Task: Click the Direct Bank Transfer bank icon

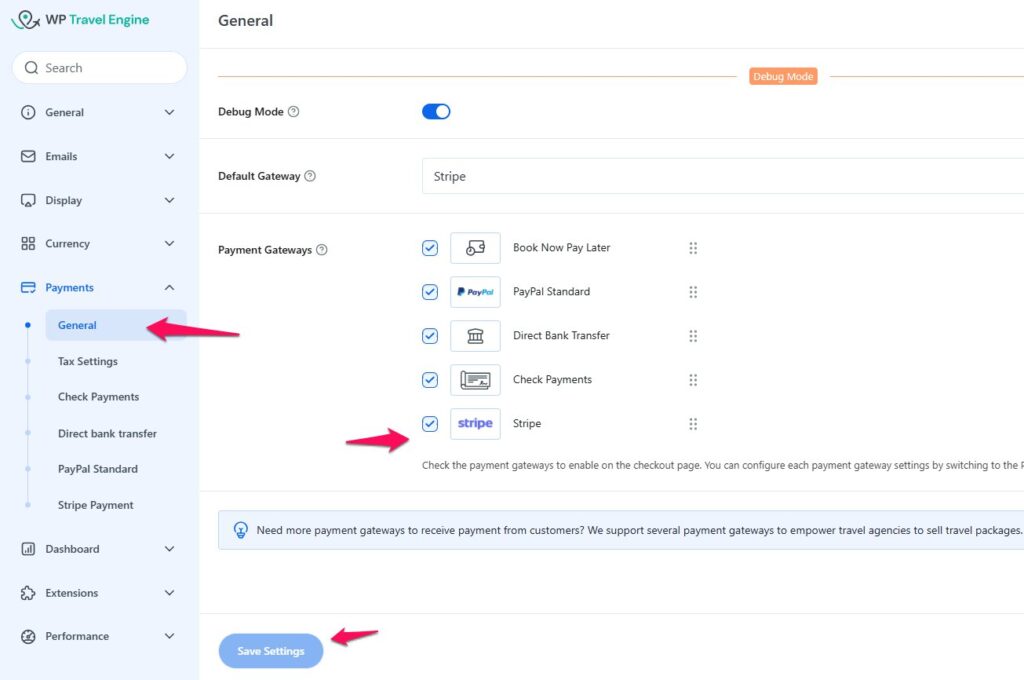Action: coord(475,336)
